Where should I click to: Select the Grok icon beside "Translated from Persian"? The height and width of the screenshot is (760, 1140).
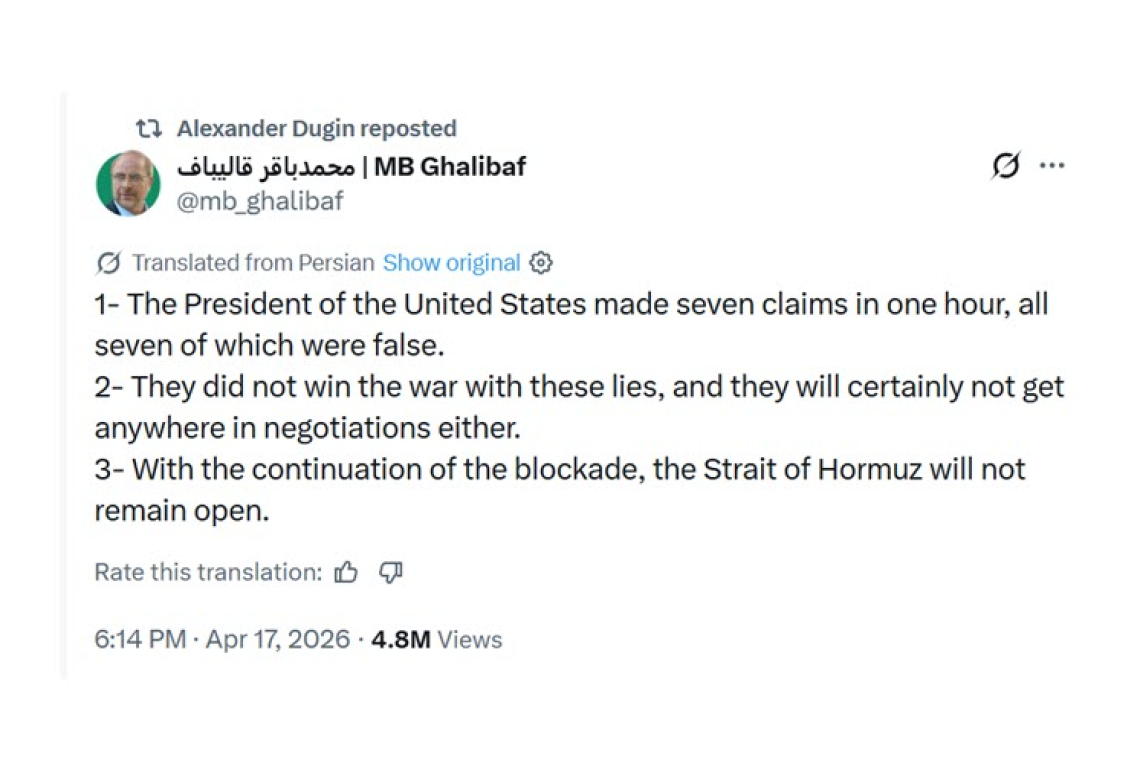tap(107, 262)
